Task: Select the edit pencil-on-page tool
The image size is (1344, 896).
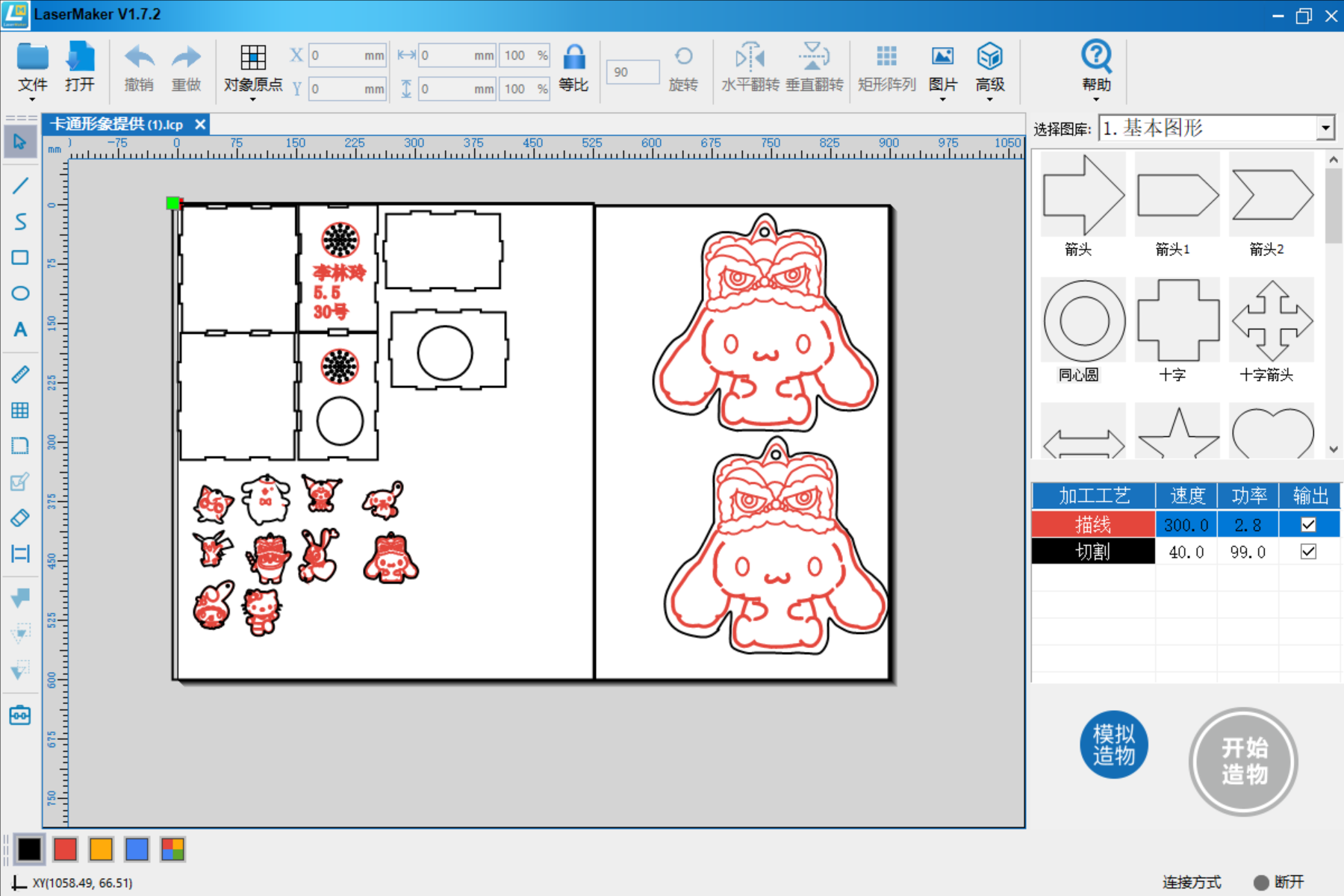Action: point(20,482)
